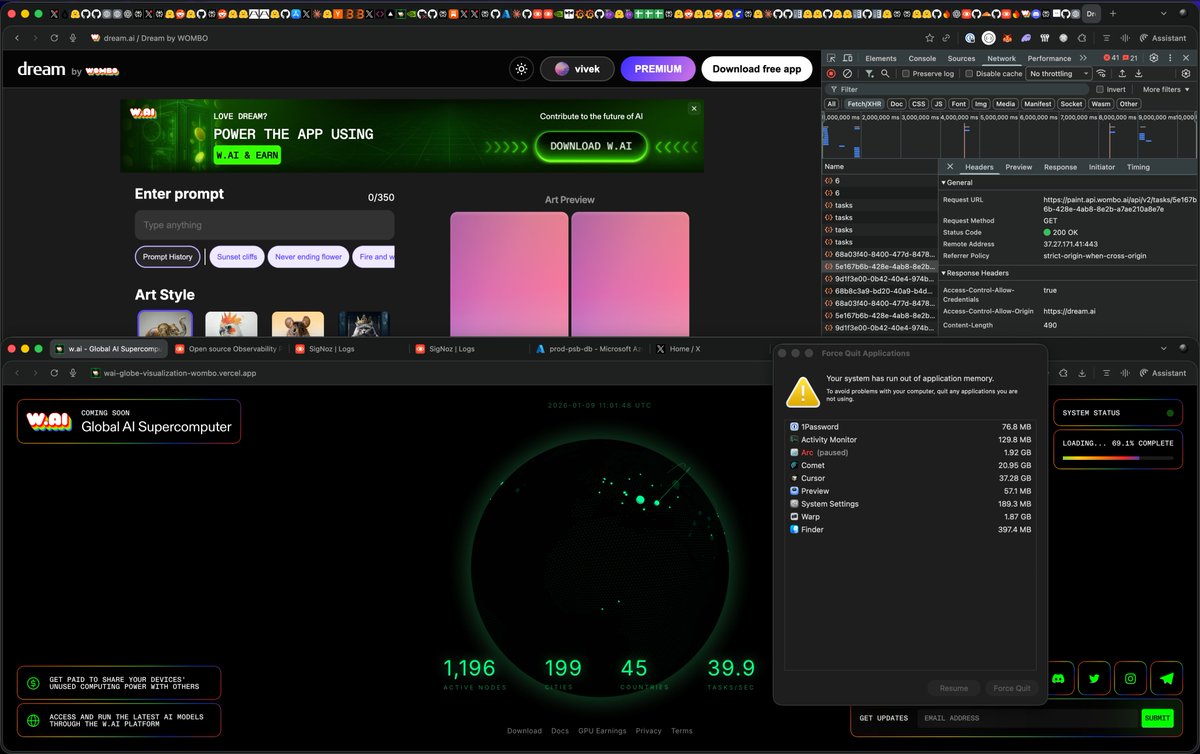1200x754 pixels.
Task: Collapse the Response Headers section
Action: (x=976, y=273)
